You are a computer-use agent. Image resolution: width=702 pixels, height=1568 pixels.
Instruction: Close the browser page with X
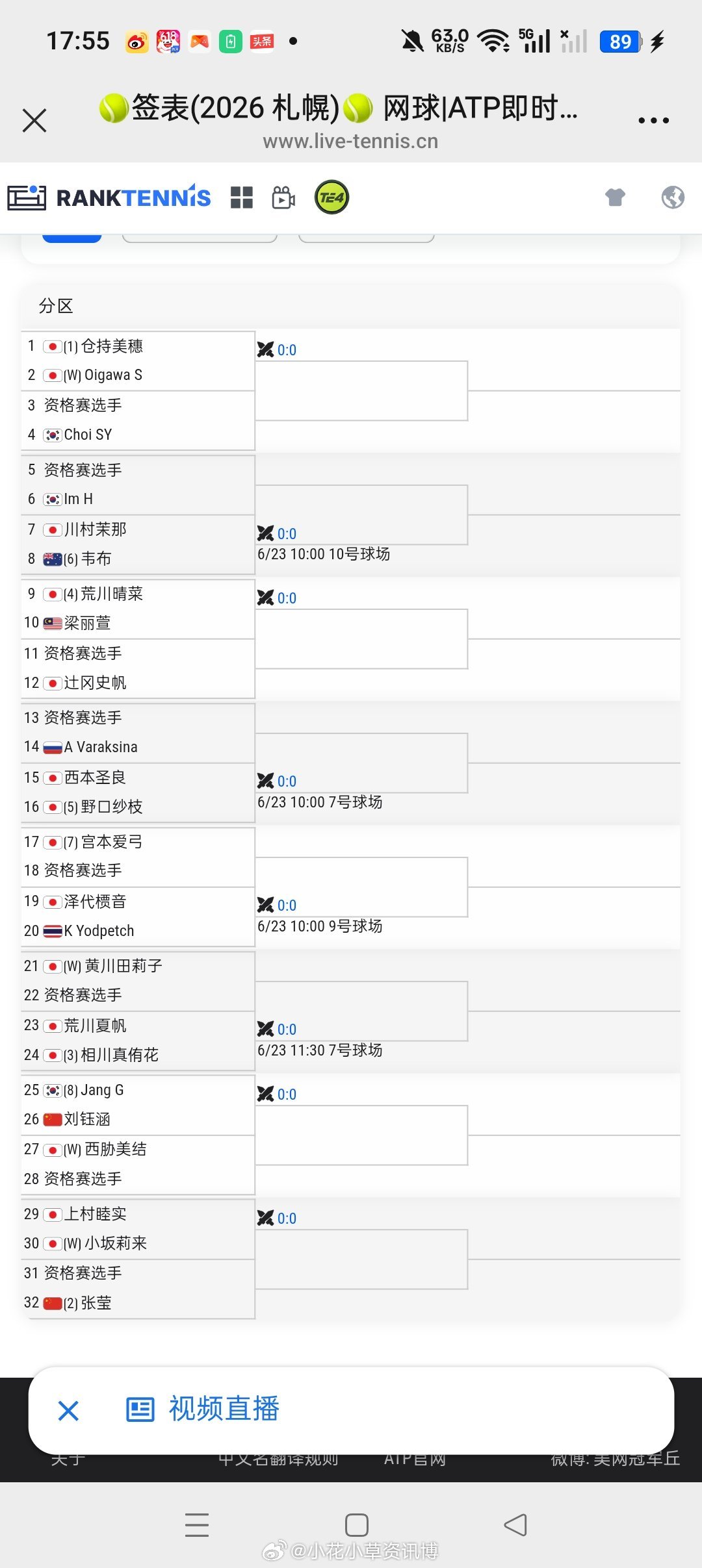click(x=34, y=120)
